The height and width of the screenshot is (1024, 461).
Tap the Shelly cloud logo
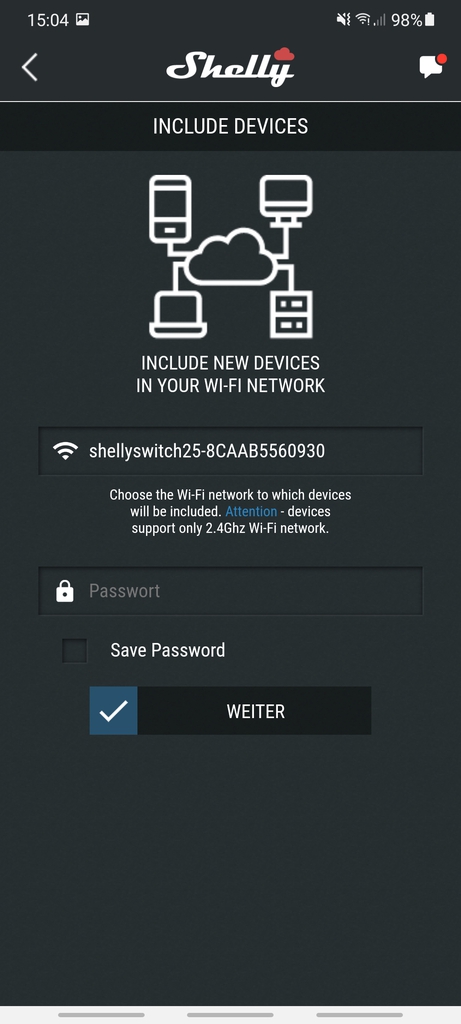coord(230,67)
